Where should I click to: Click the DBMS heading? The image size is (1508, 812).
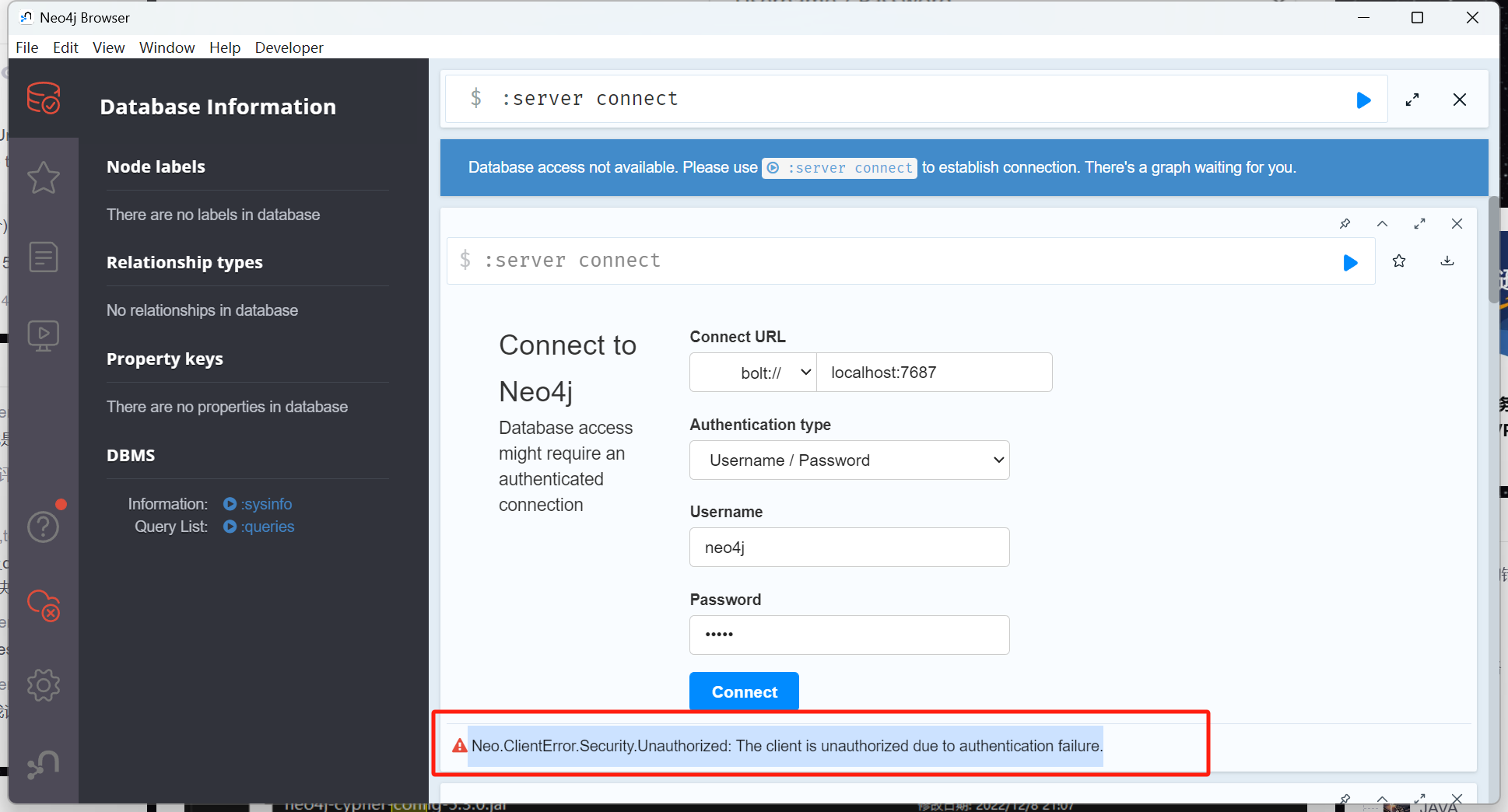click(131, 456)
